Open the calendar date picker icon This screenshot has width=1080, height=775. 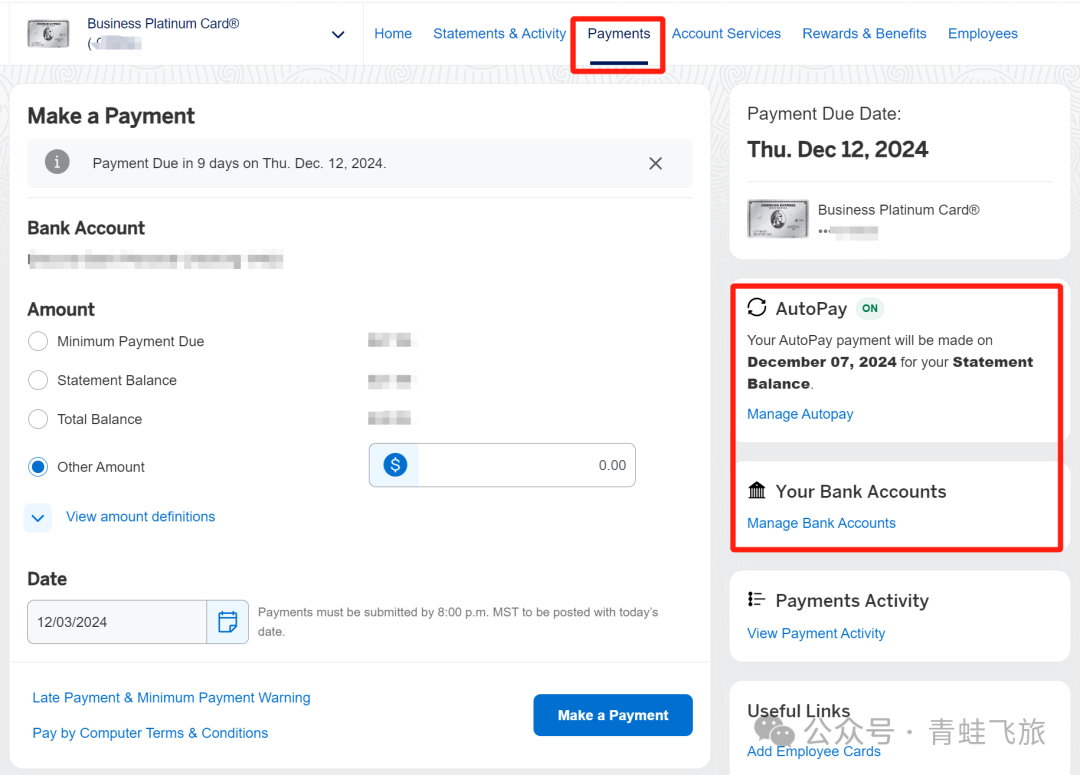227,622
